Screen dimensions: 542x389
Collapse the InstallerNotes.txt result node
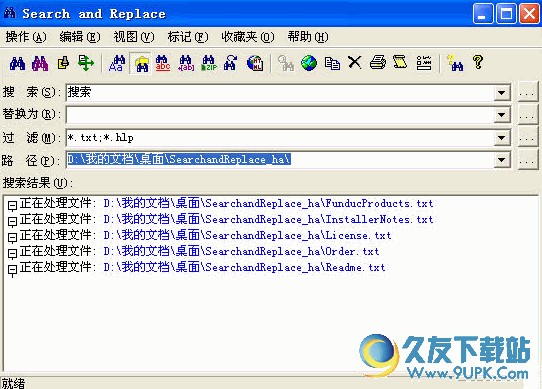click(12, 221)
